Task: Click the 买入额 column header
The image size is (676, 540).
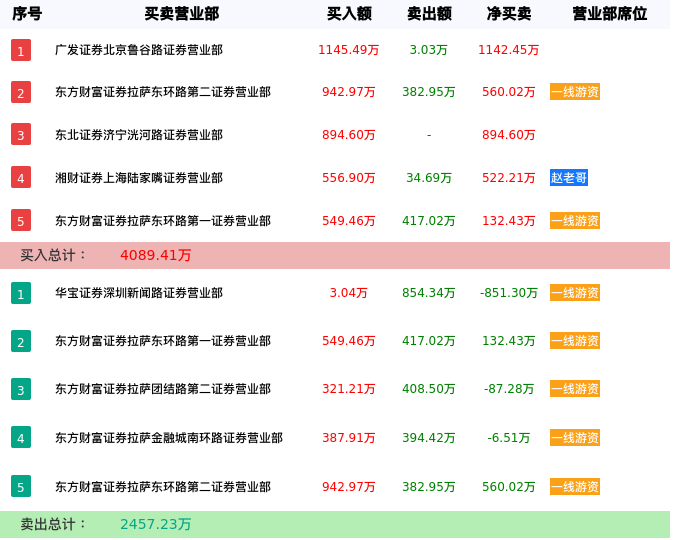Action: 349,14
